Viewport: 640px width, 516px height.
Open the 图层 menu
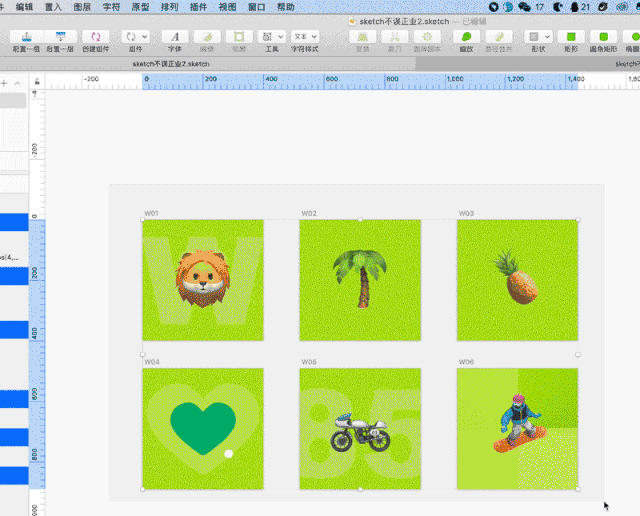click(82, 7)
